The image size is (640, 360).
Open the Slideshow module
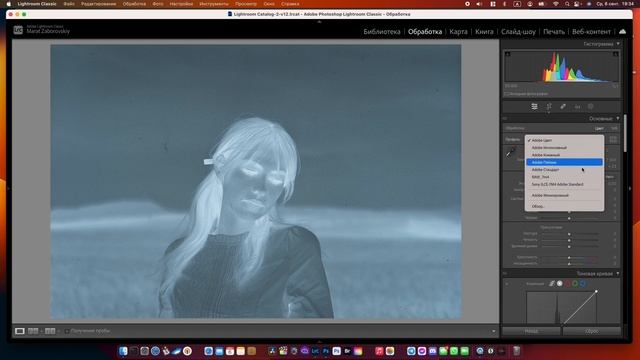518,31
